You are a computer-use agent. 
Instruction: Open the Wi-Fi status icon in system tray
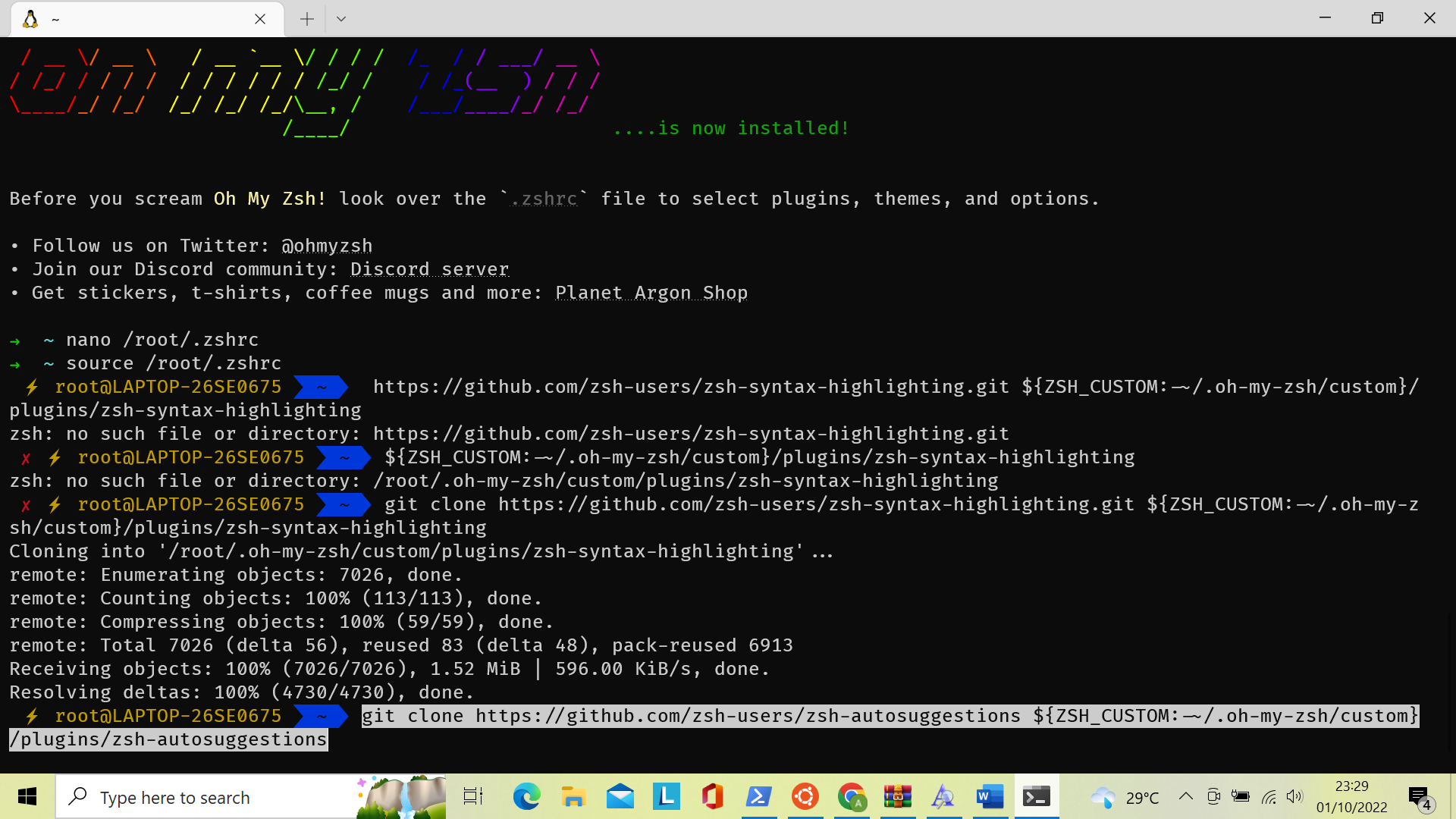1269,796
